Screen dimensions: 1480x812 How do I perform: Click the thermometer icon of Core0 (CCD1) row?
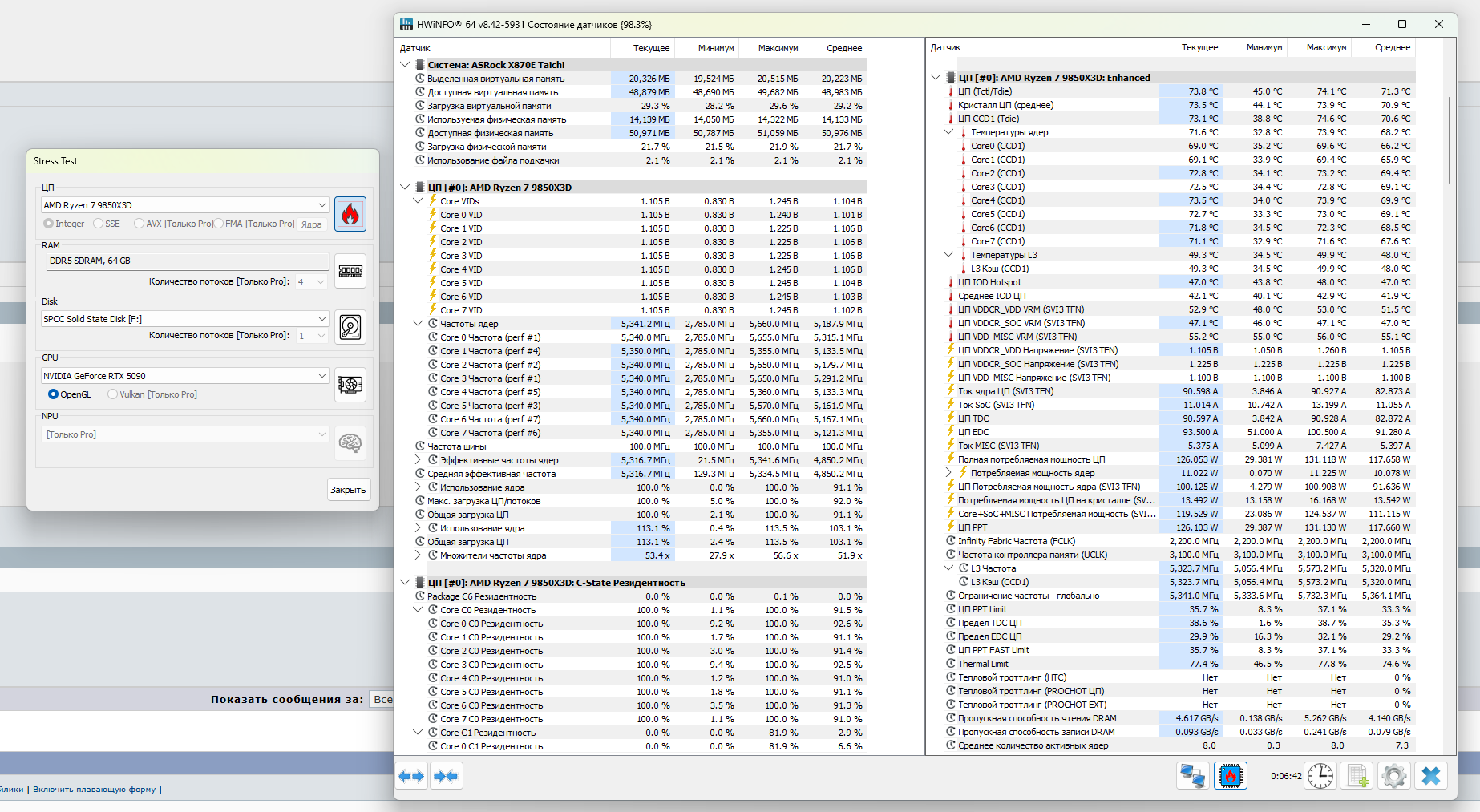click(964, 146)
